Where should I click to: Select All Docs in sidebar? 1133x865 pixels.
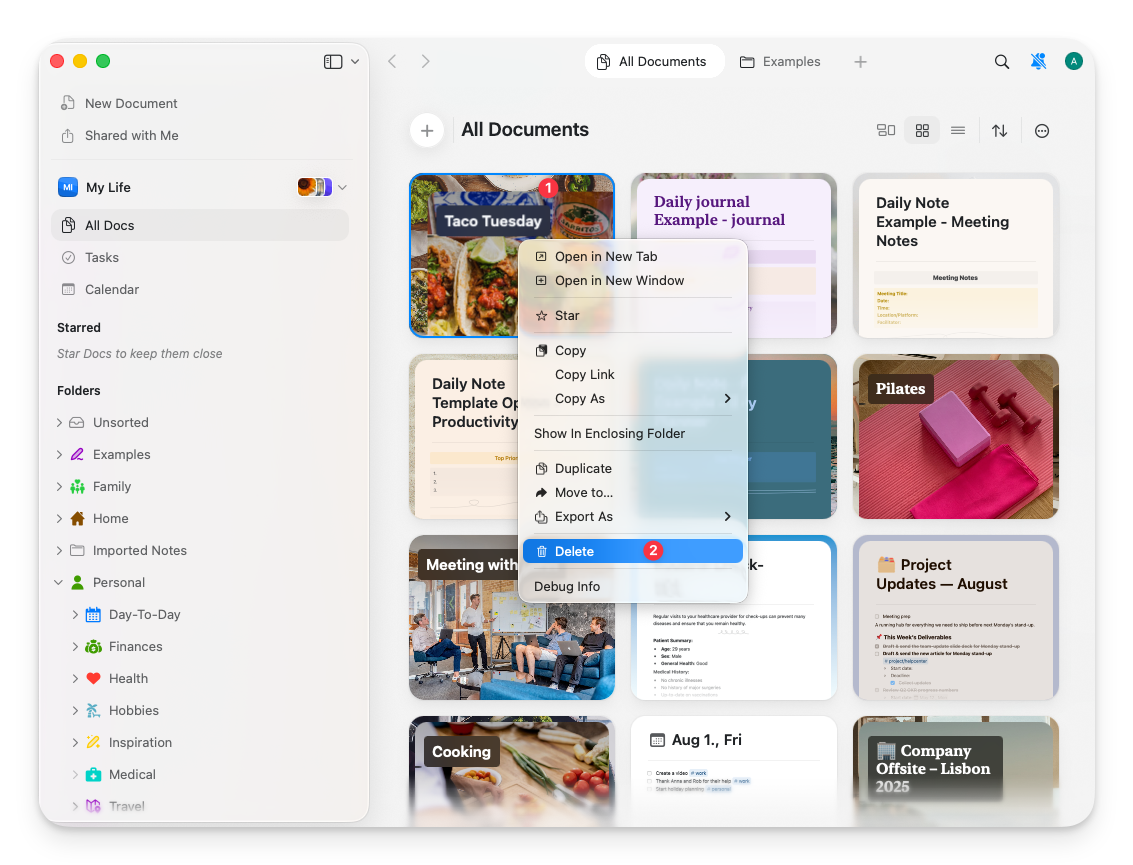coord(200,225)
